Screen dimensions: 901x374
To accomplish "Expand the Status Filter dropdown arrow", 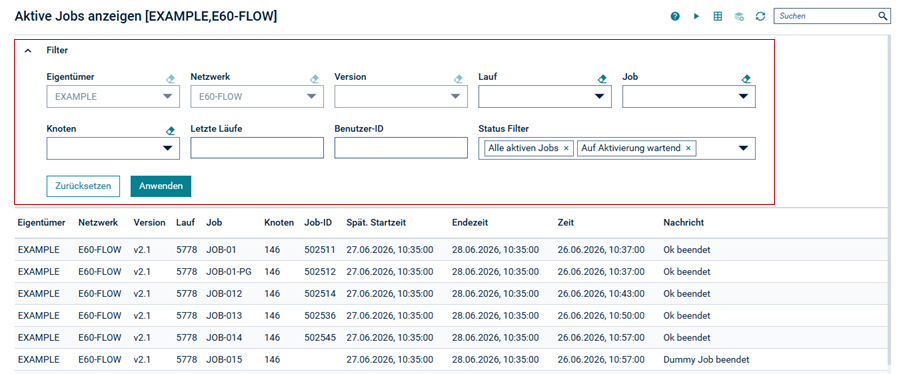I will (x=743, y=148).
